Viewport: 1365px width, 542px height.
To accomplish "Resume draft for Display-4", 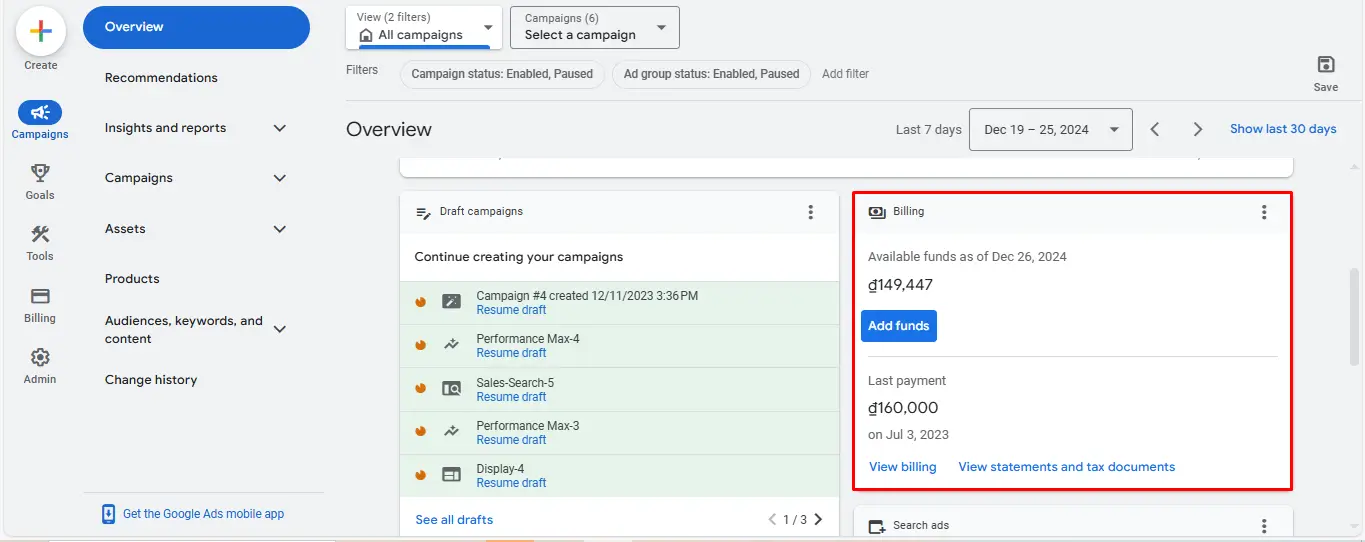I will tap(511, 483).
